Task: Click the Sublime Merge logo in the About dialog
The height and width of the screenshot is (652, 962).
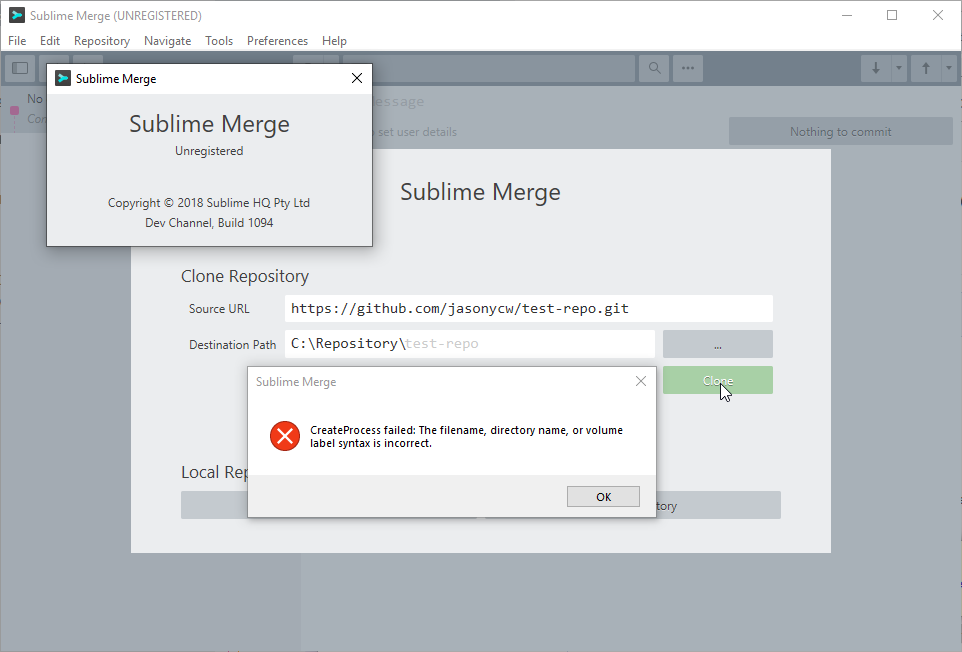Action: pyautogui.click(x=63, y=78)
